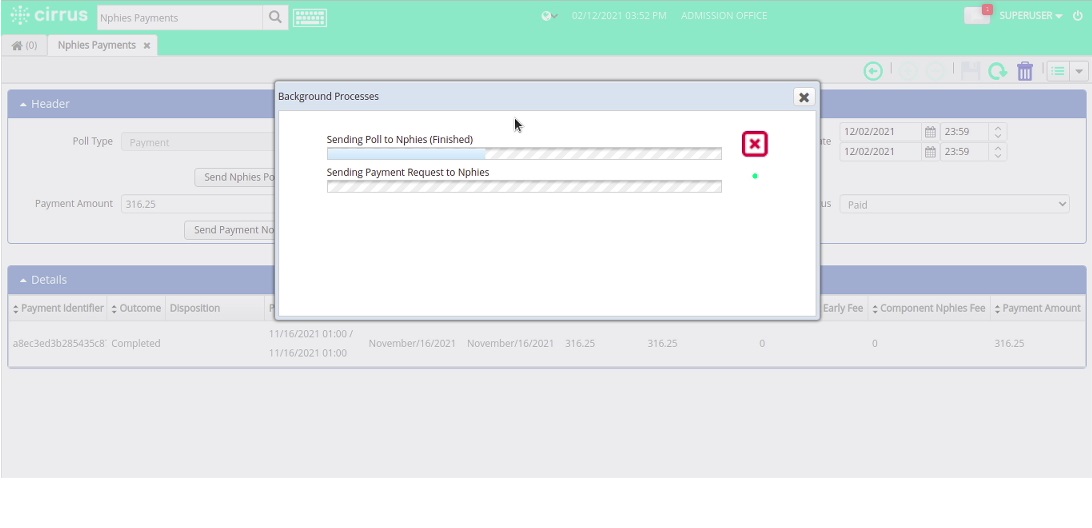Close the Nphies Payments tab

pyautogui.click(x=147, y=45)
